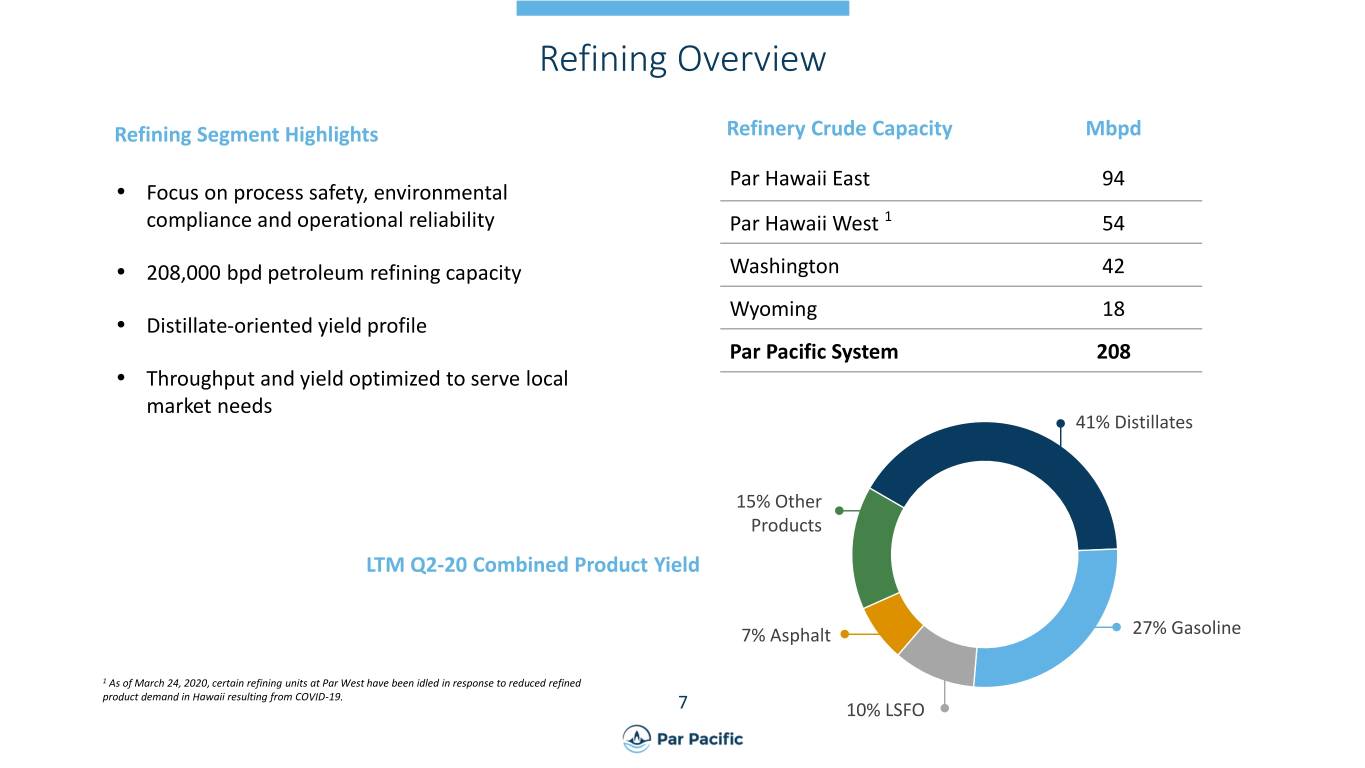
Task: Click the superscript 1 after Par Hawaii West
Action: click(x=888, y=218)
